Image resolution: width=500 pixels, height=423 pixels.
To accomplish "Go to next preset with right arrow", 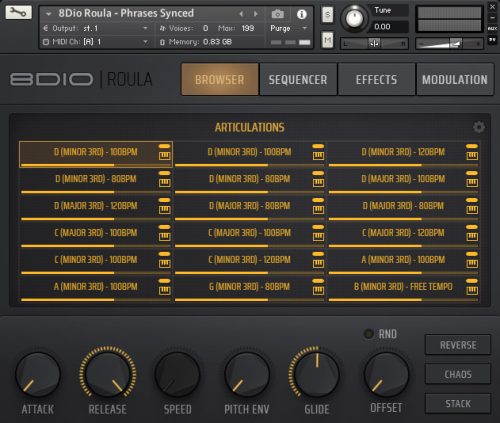I will coord(256,14).
